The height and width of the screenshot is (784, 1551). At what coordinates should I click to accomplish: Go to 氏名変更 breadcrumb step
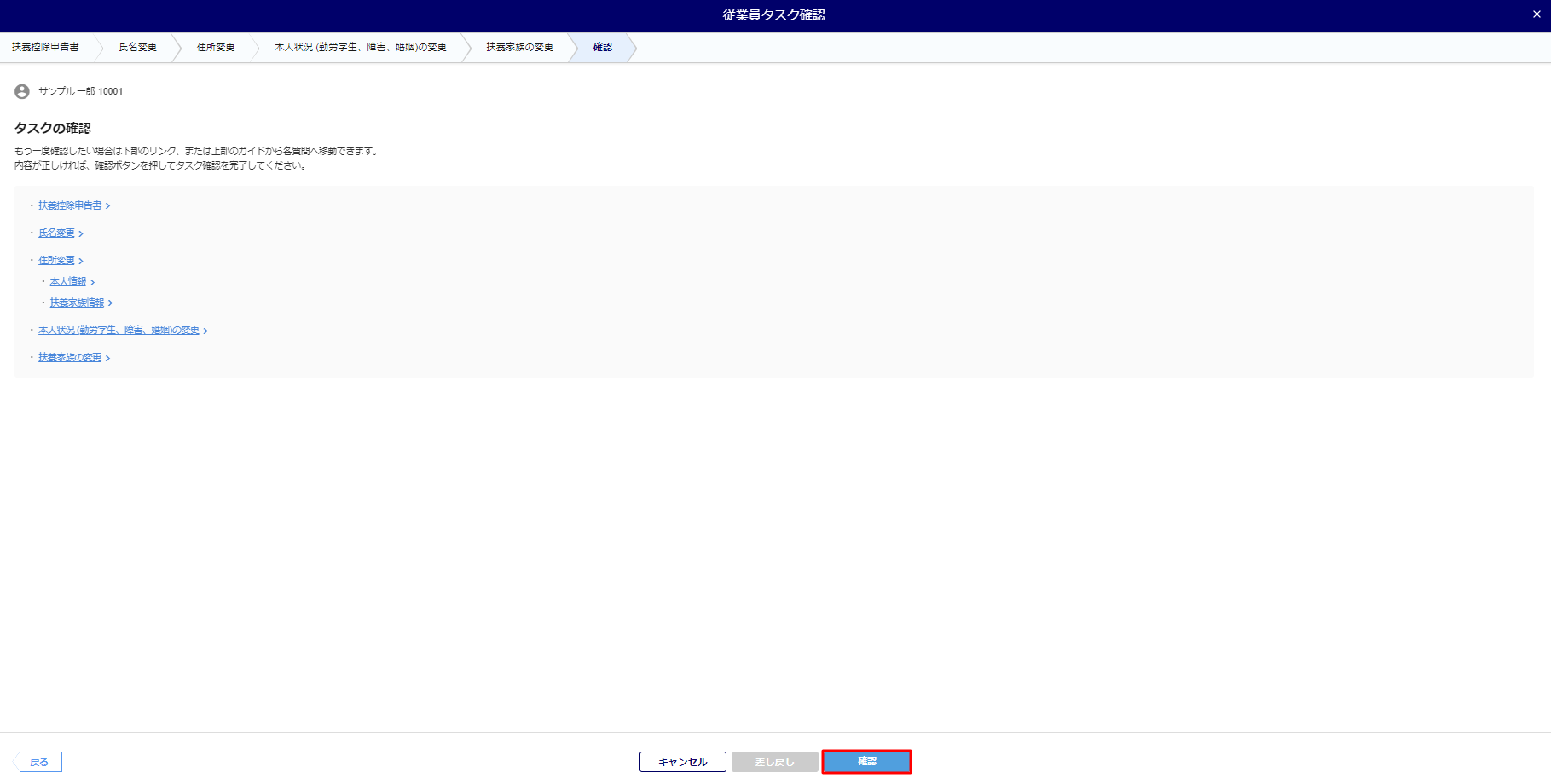pyautogui.click(x=138, y=47)
